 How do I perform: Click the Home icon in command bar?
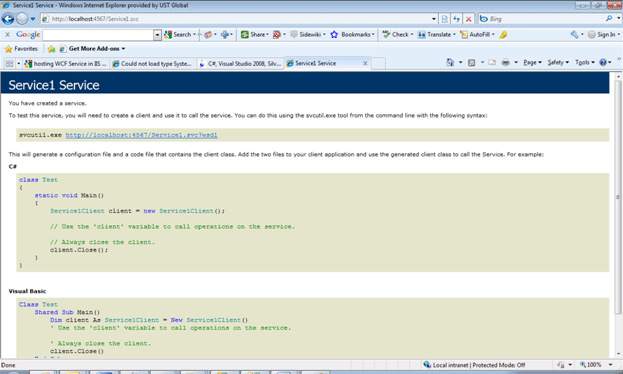click(x=450, y=62)
